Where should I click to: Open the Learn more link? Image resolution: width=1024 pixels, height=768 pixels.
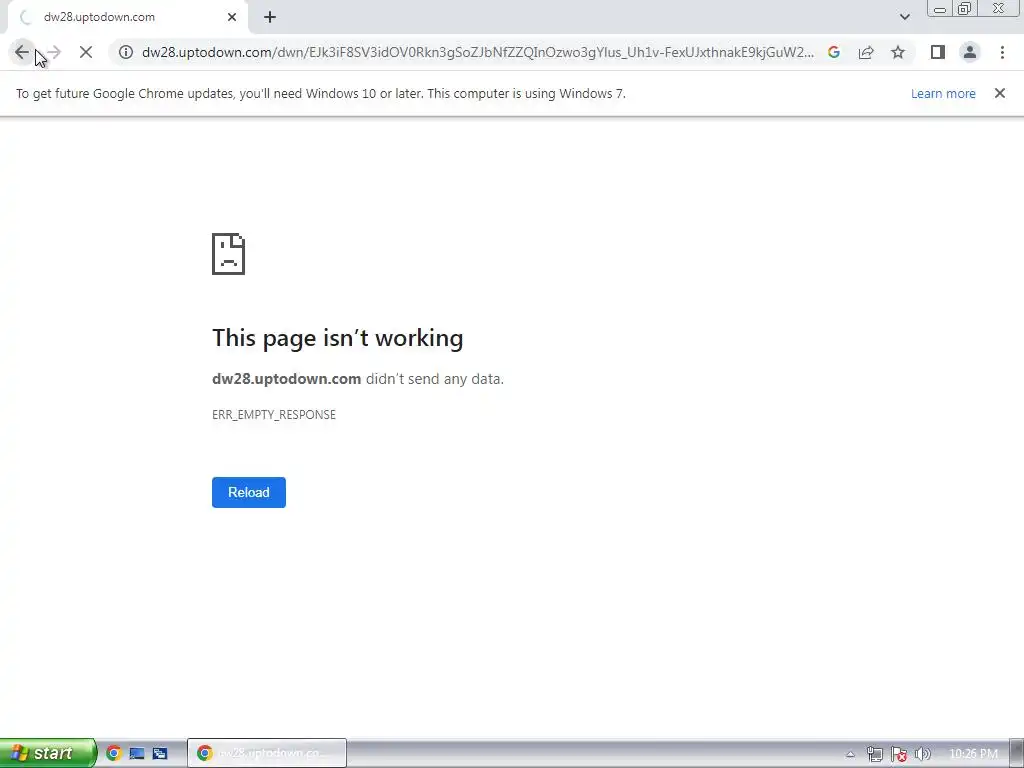point(943,93)
